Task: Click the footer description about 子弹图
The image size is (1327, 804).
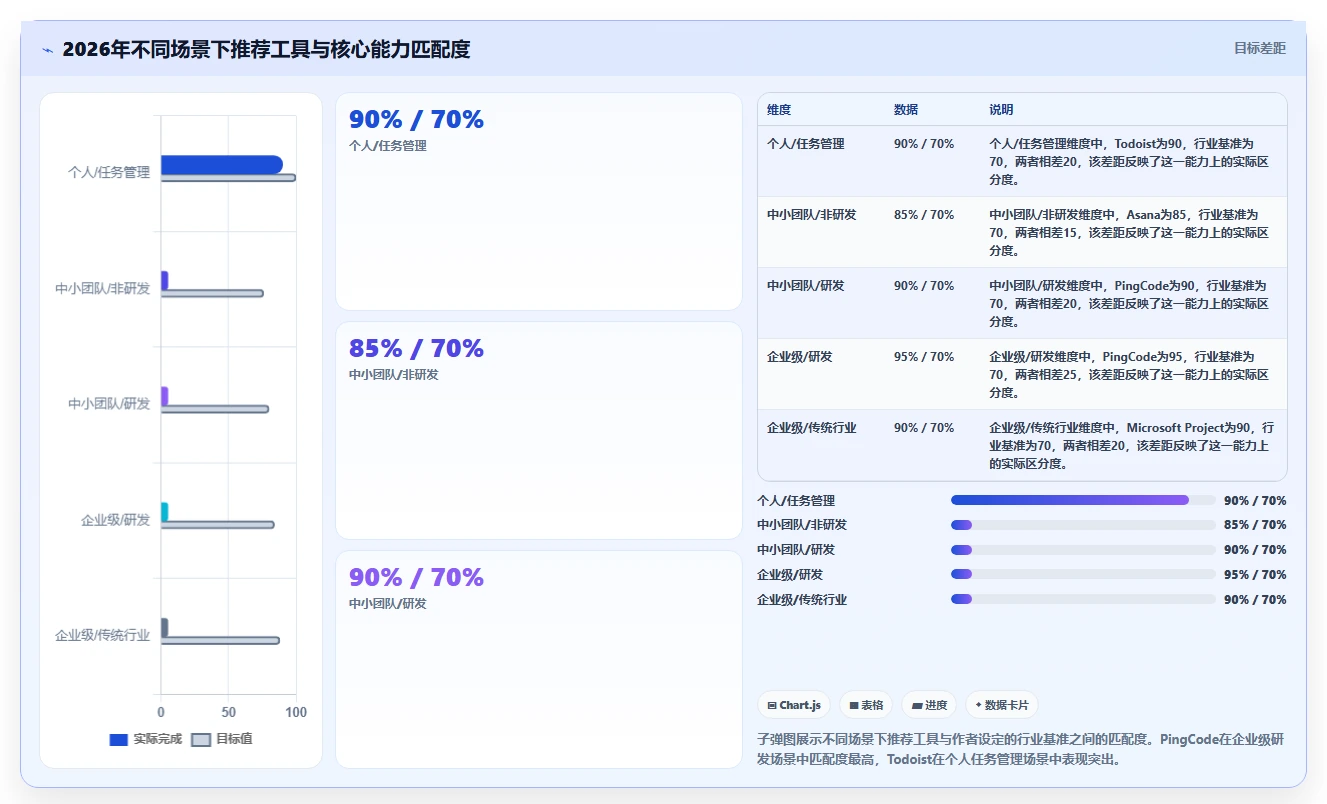Action: (x=1020, y=750)
